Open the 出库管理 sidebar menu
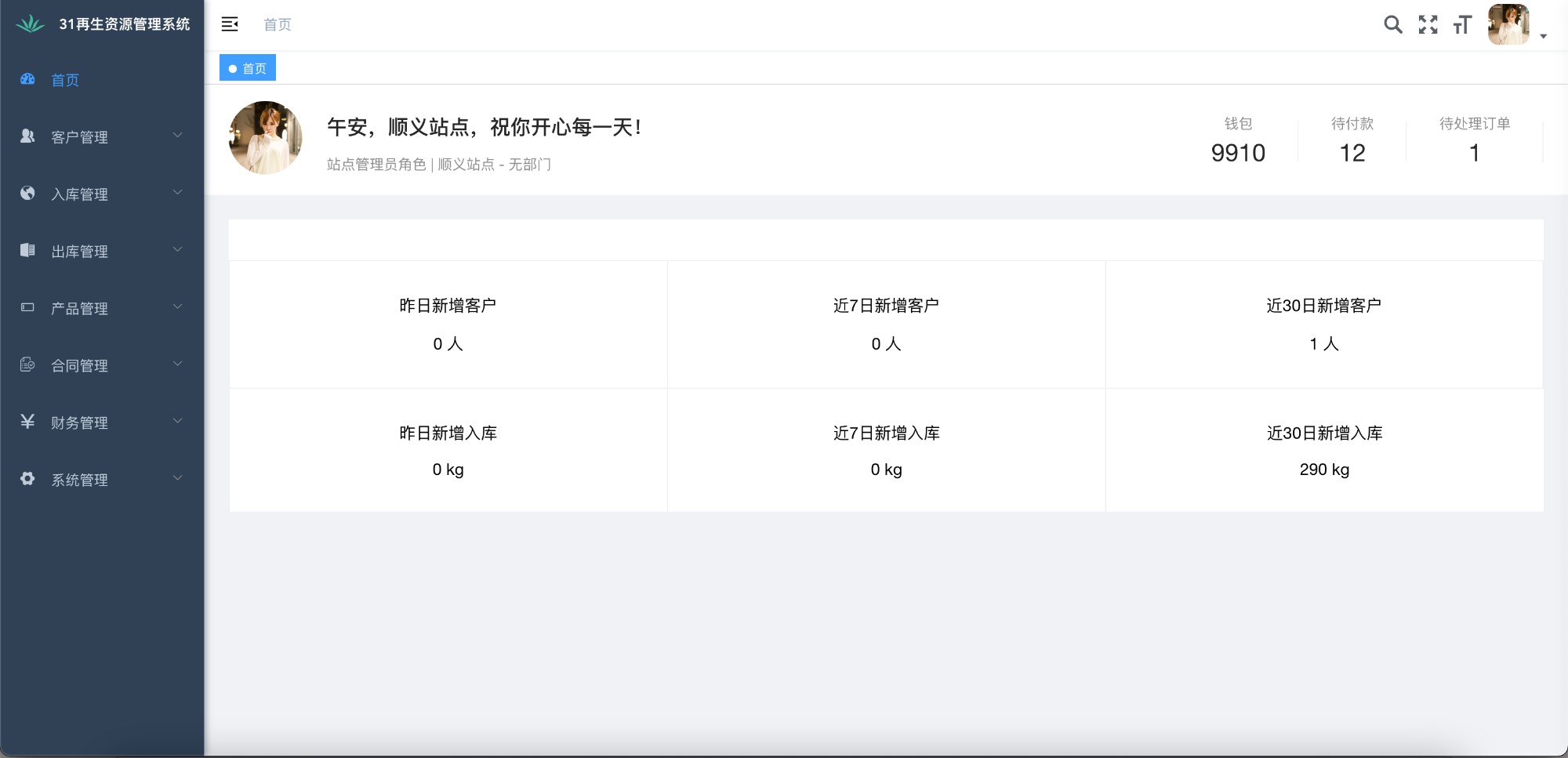1568x758 pixels. tap(102, 251)
